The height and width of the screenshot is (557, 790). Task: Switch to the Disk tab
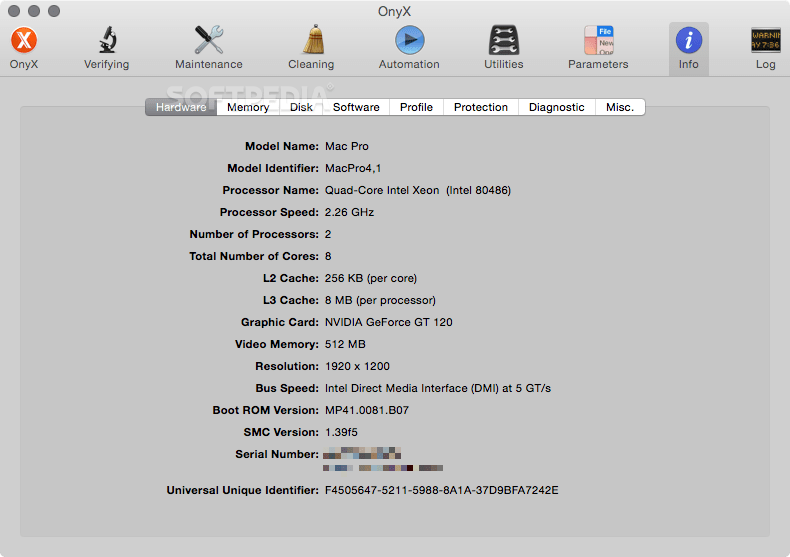click(x=301, y=107)
